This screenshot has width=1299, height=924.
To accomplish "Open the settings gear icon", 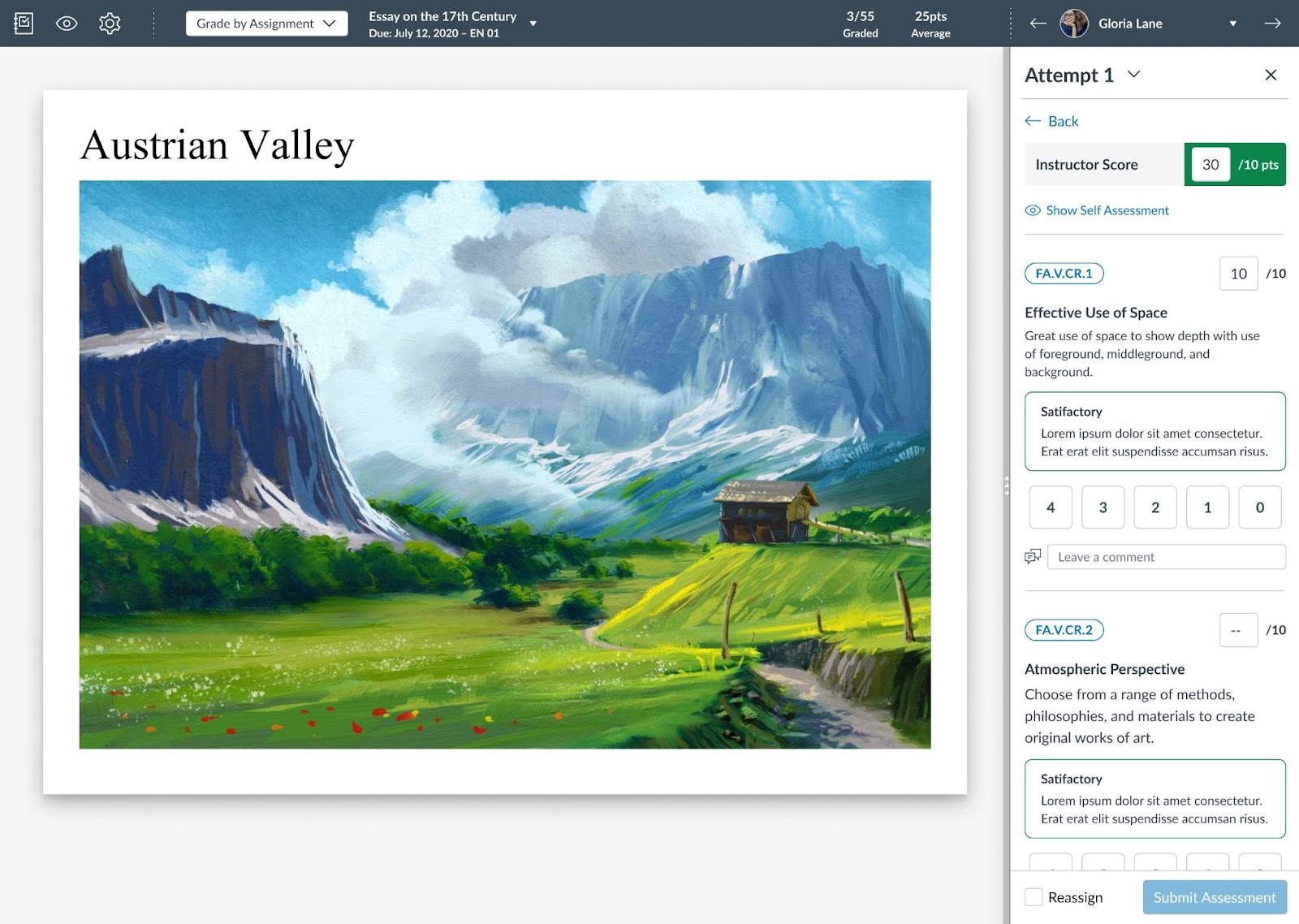I will tap(110, 24).
